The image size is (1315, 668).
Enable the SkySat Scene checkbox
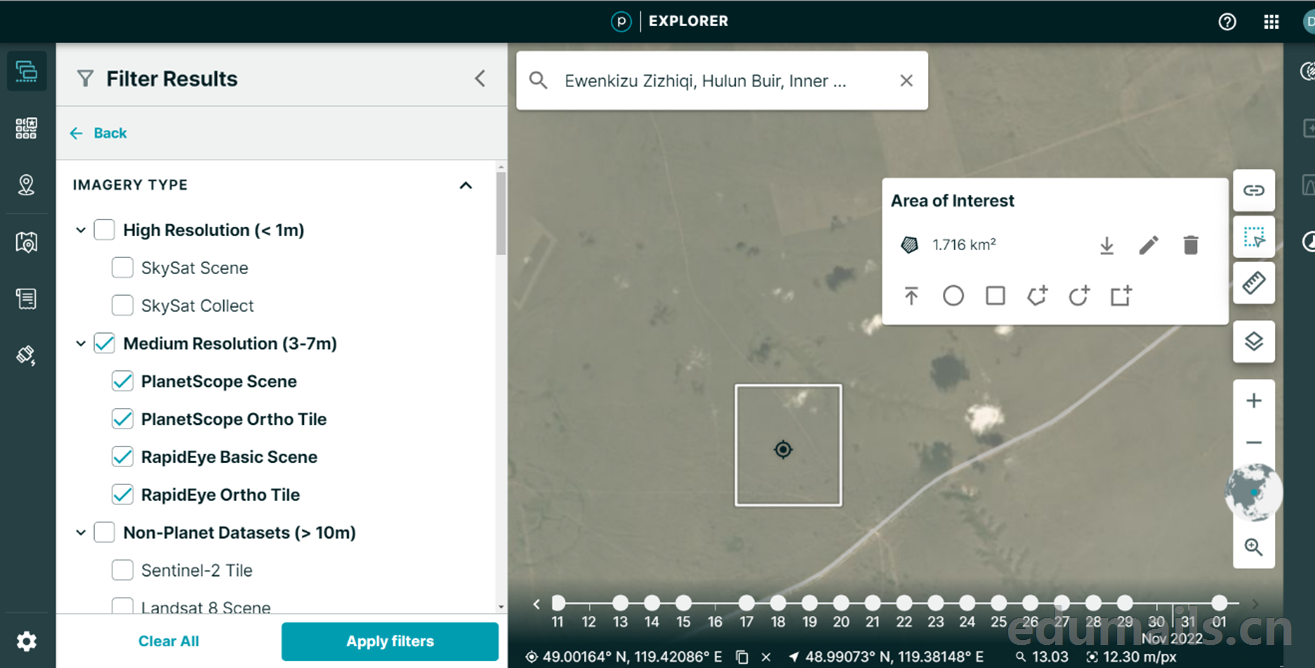[x=122, y=268]
